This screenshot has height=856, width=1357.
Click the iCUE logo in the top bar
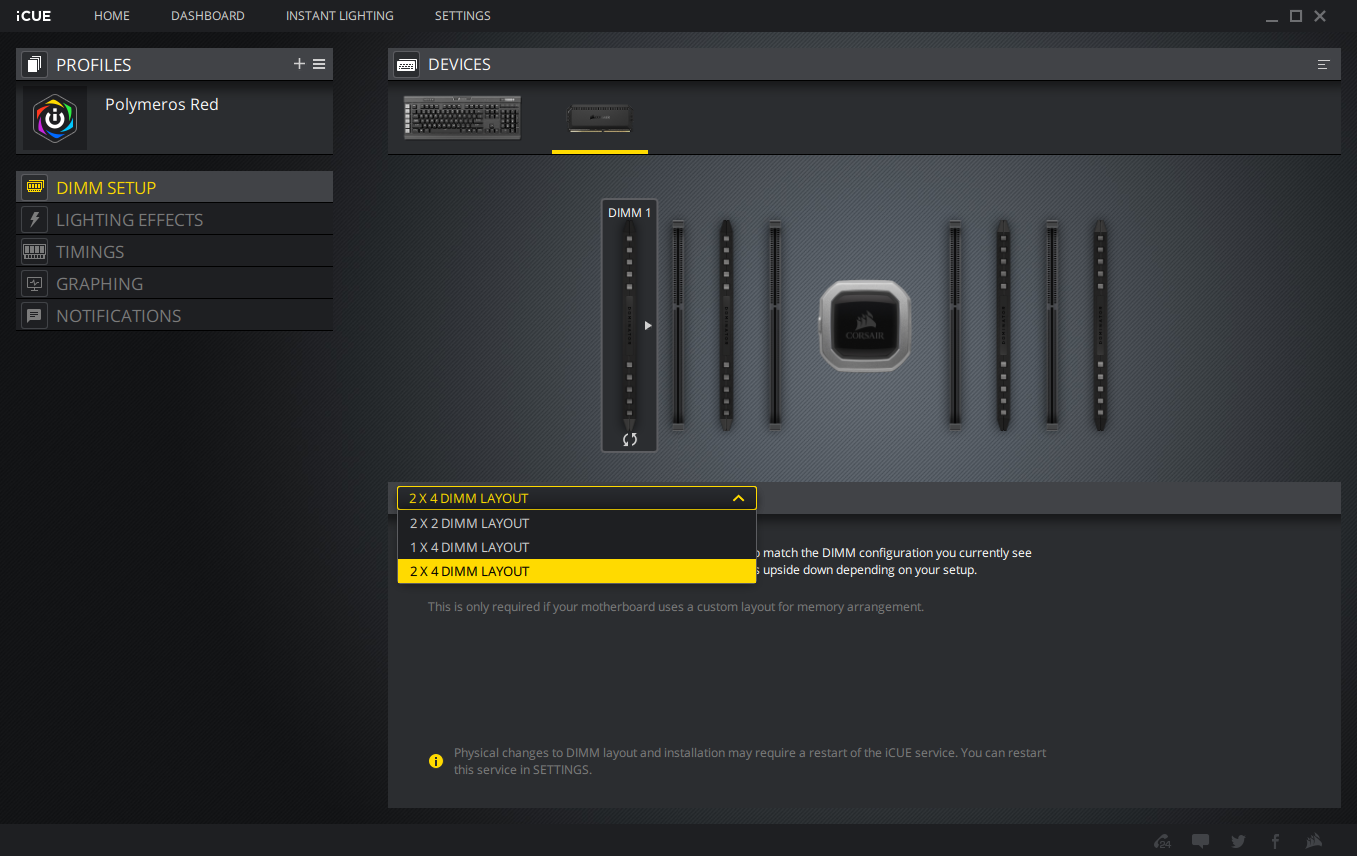coord(34,16)
